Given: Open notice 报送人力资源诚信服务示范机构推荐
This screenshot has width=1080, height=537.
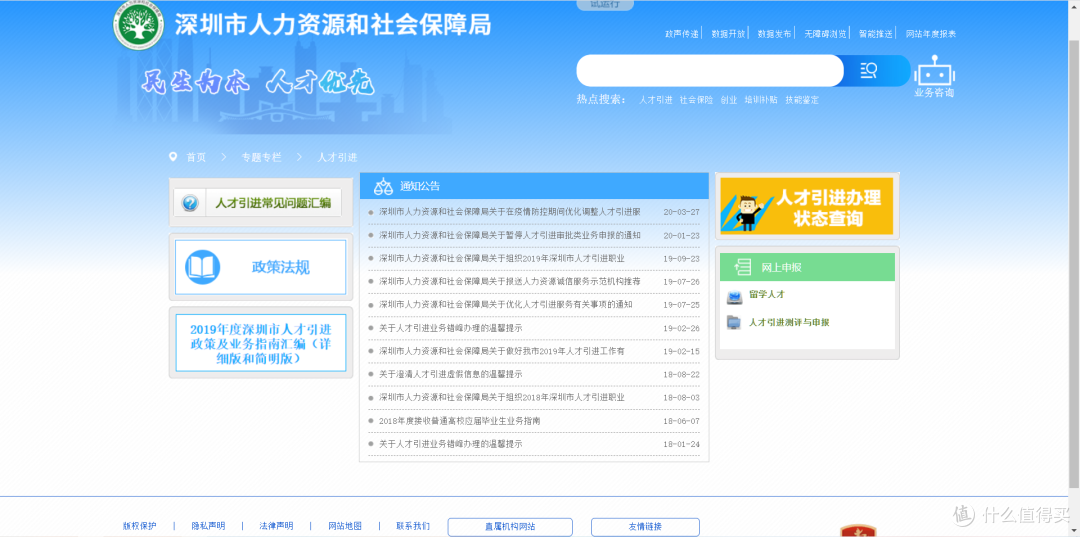Looking at the screenshot, I should click(510, 282).
